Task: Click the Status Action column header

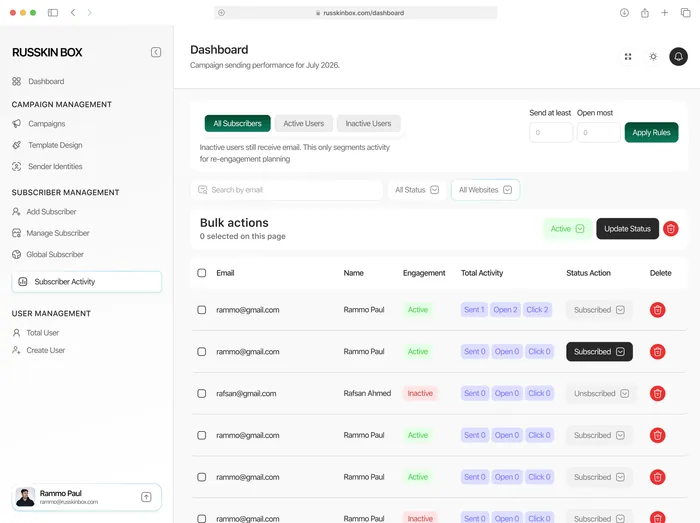Action: pyautogui.click(x=588, y=273)
